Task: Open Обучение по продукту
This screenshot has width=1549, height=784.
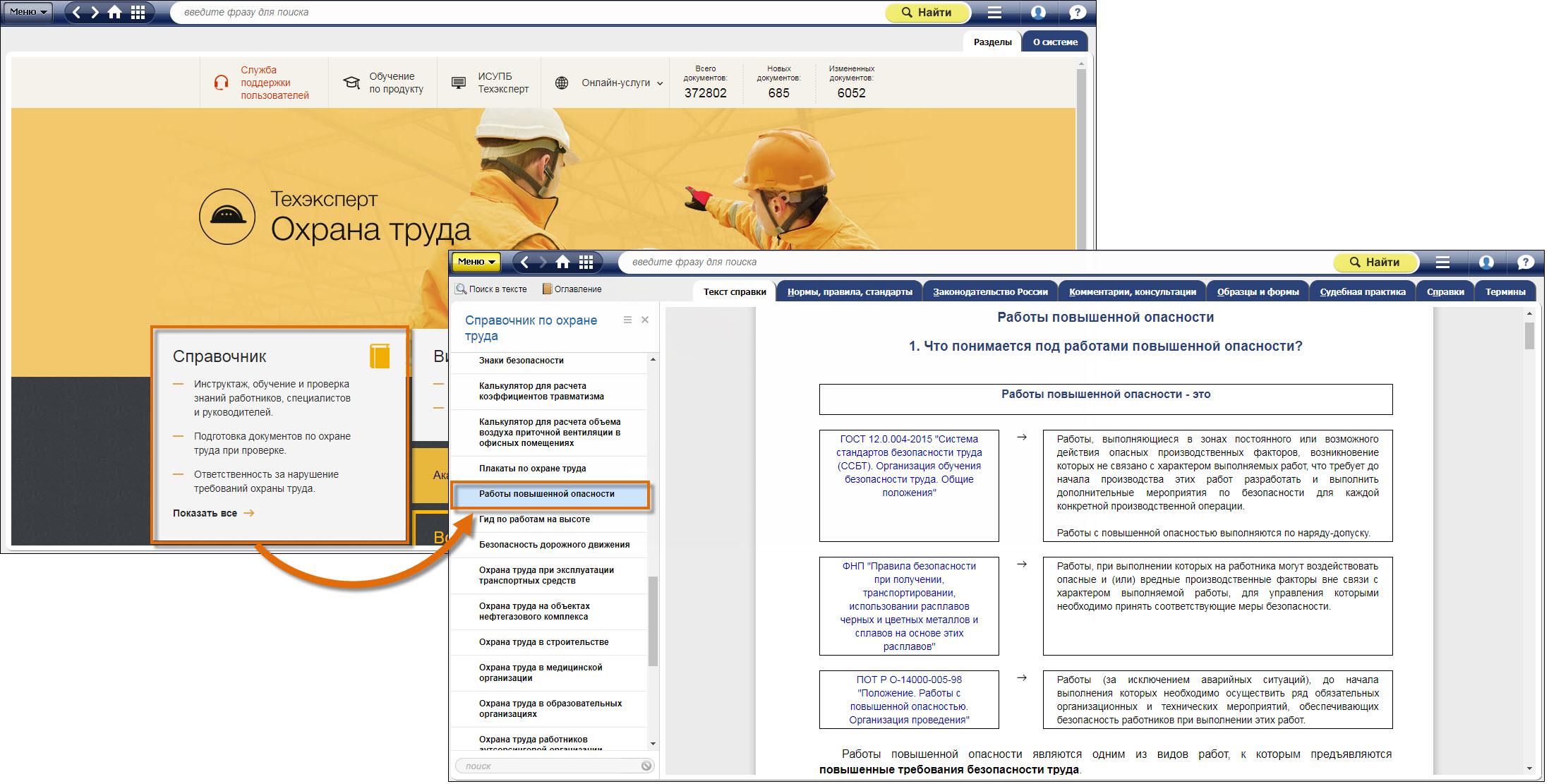Action: pyautogui.click(x=396, y=83)
